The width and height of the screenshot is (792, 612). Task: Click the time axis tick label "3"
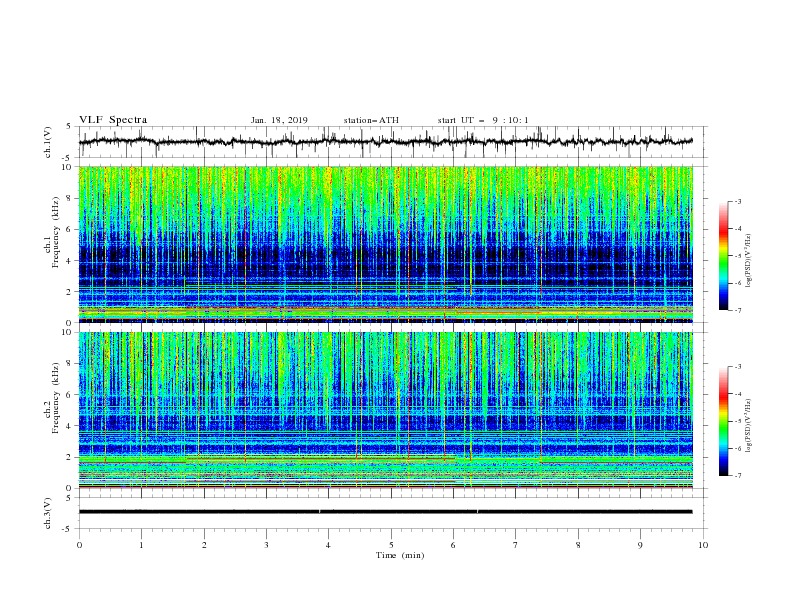click(266, 545)
